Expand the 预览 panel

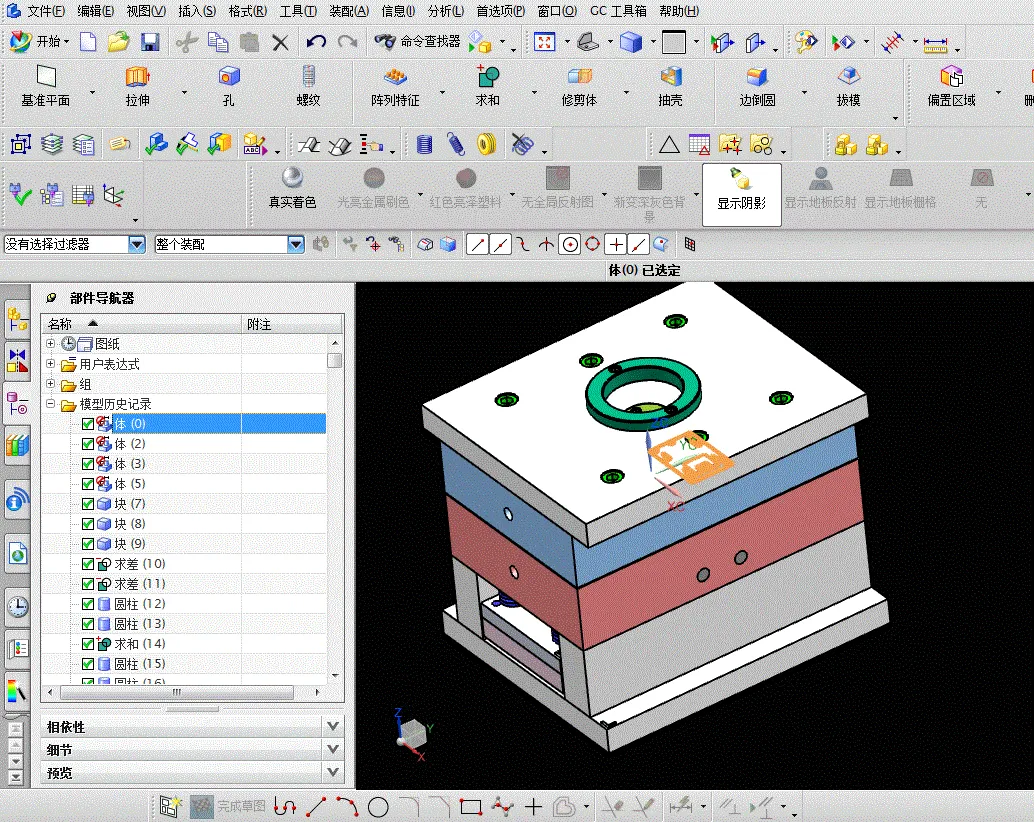pyautogui.click(x=333, y=772)
